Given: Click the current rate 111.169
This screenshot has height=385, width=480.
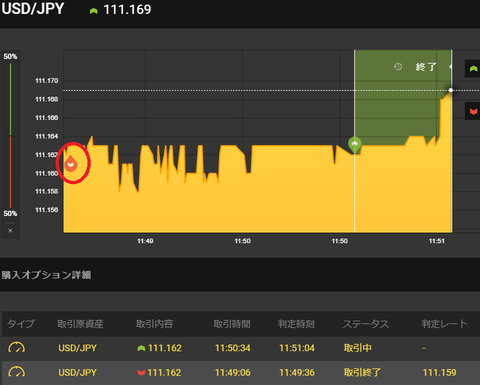Looking at the screenshot, I should pyautogui.click(x=127, y=10).
